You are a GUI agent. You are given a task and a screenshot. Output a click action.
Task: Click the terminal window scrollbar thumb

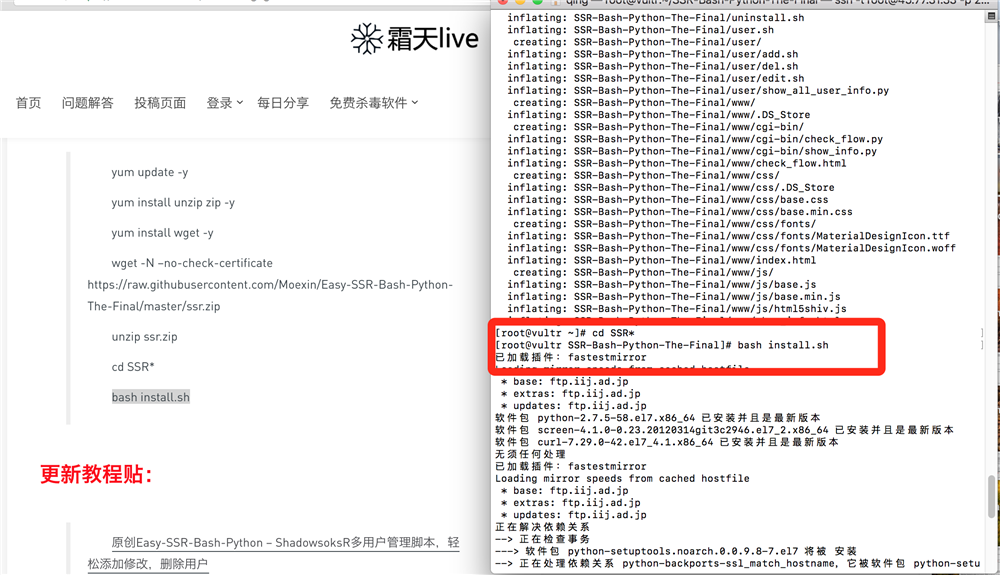[x=991, y=496]
